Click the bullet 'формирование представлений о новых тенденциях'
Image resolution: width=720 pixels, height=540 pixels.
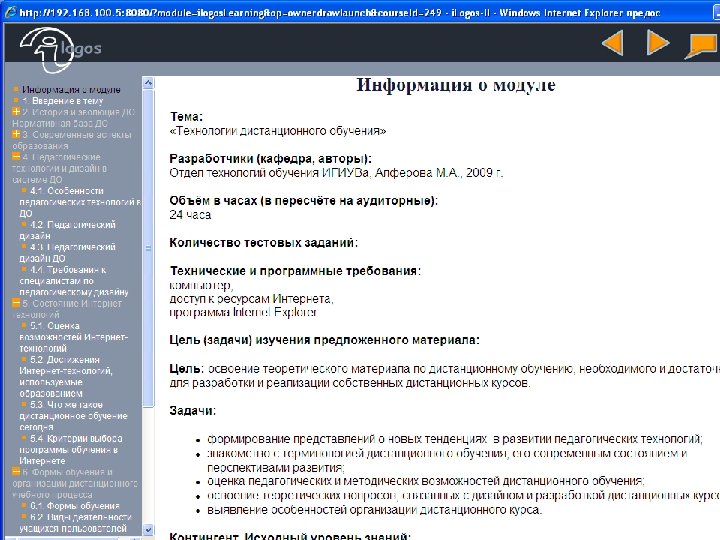455,439
